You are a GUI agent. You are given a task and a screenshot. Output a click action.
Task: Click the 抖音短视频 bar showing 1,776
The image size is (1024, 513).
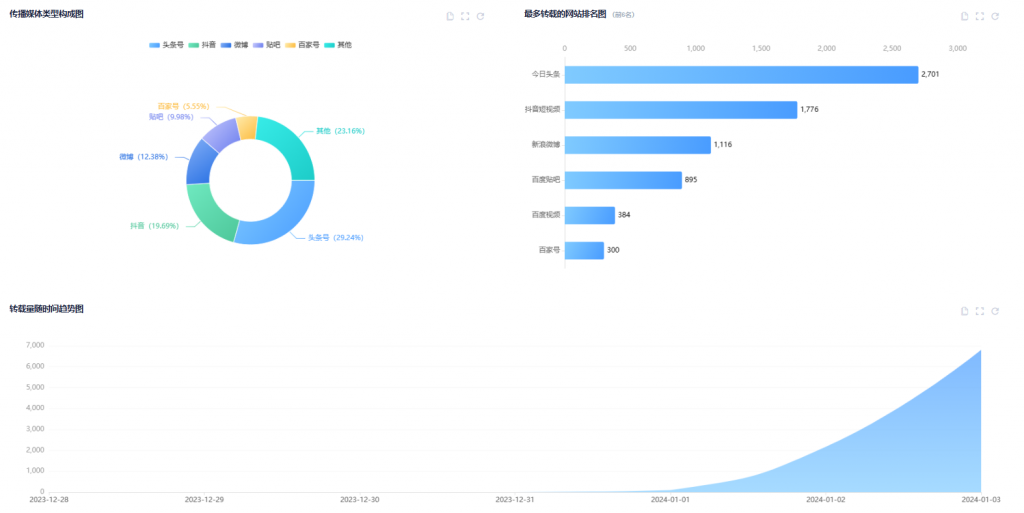(681, 109)
